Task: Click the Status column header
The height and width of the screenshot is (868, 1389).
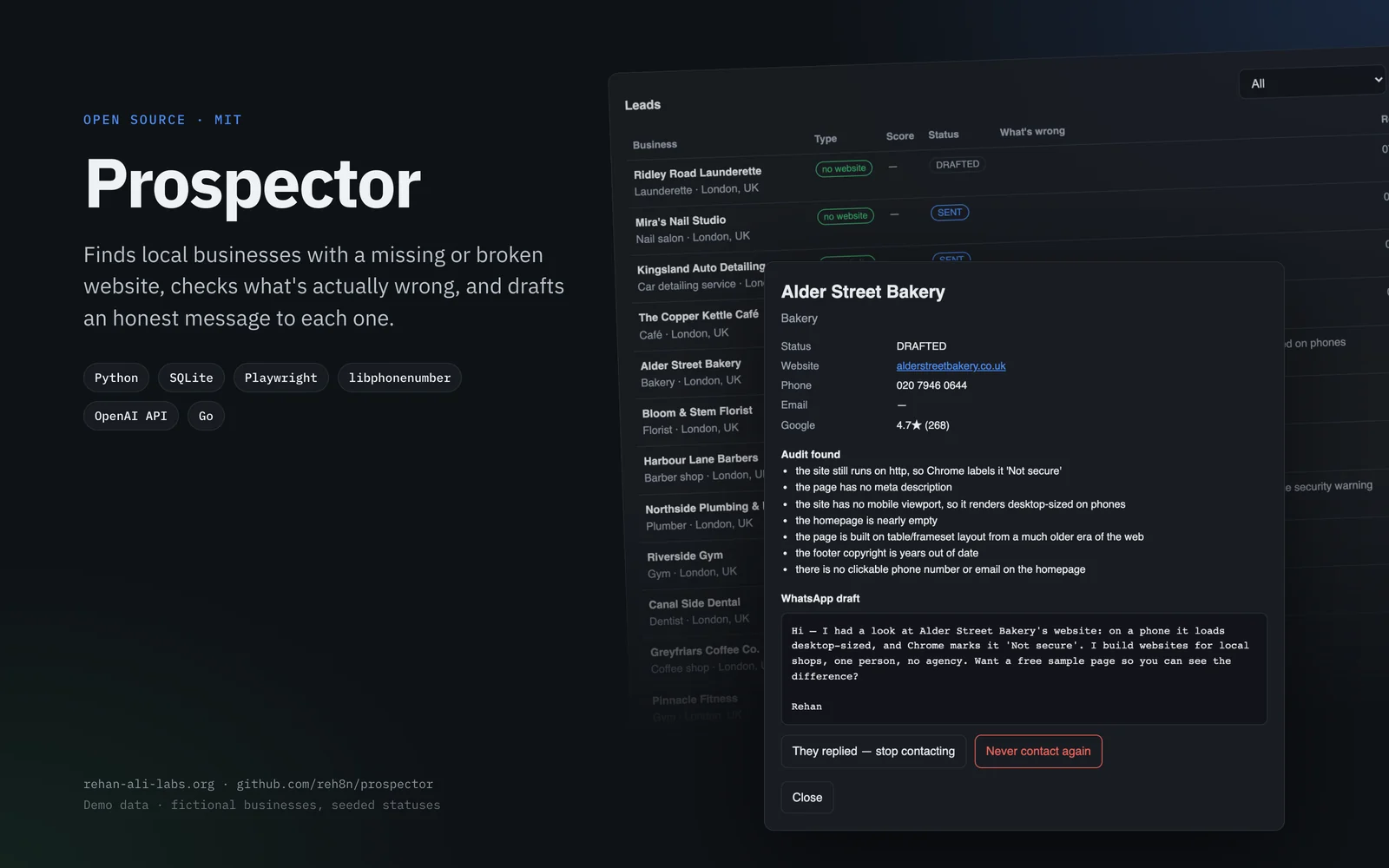Action: pyautogui.click(x=944, y=135)
